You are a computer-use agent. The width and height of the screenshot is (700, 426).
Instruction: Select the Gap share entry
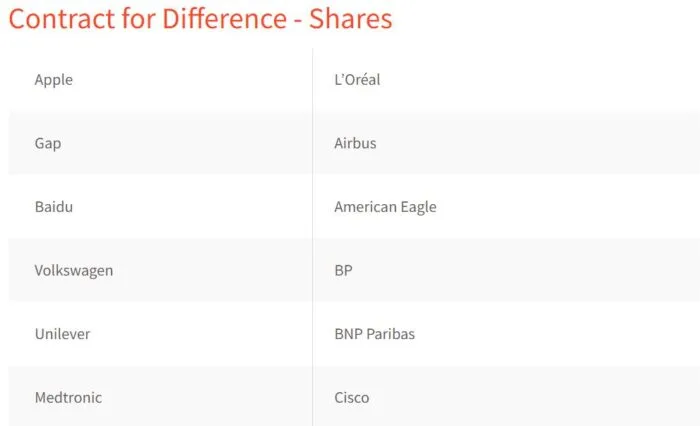(48, 144)
